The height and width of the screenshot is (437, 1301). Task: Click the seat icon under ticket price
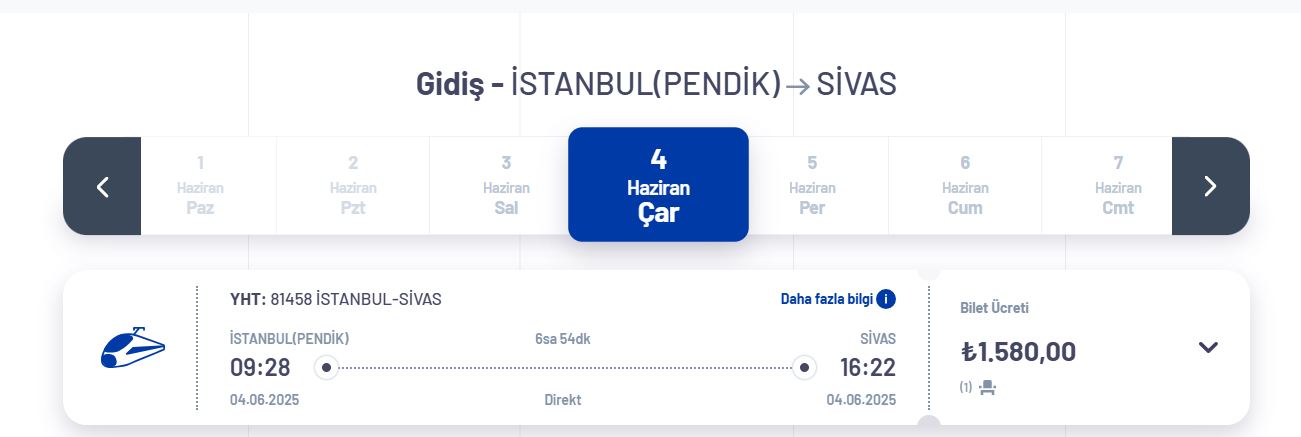(x=987, y=387)
